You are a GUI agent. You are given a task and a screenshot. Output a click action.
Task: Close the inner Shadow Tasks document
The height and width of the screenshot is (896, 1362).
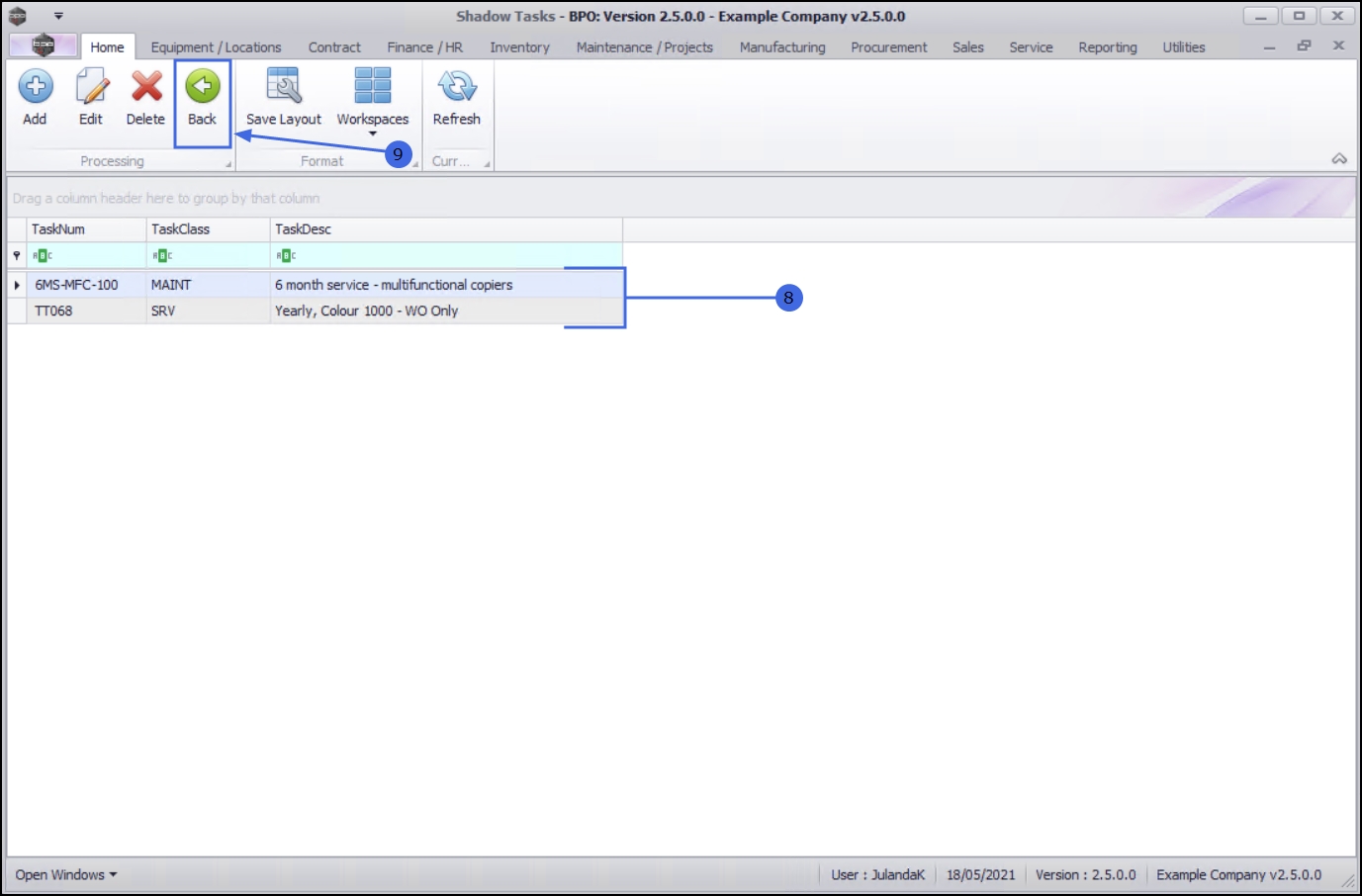(1338, 45)
